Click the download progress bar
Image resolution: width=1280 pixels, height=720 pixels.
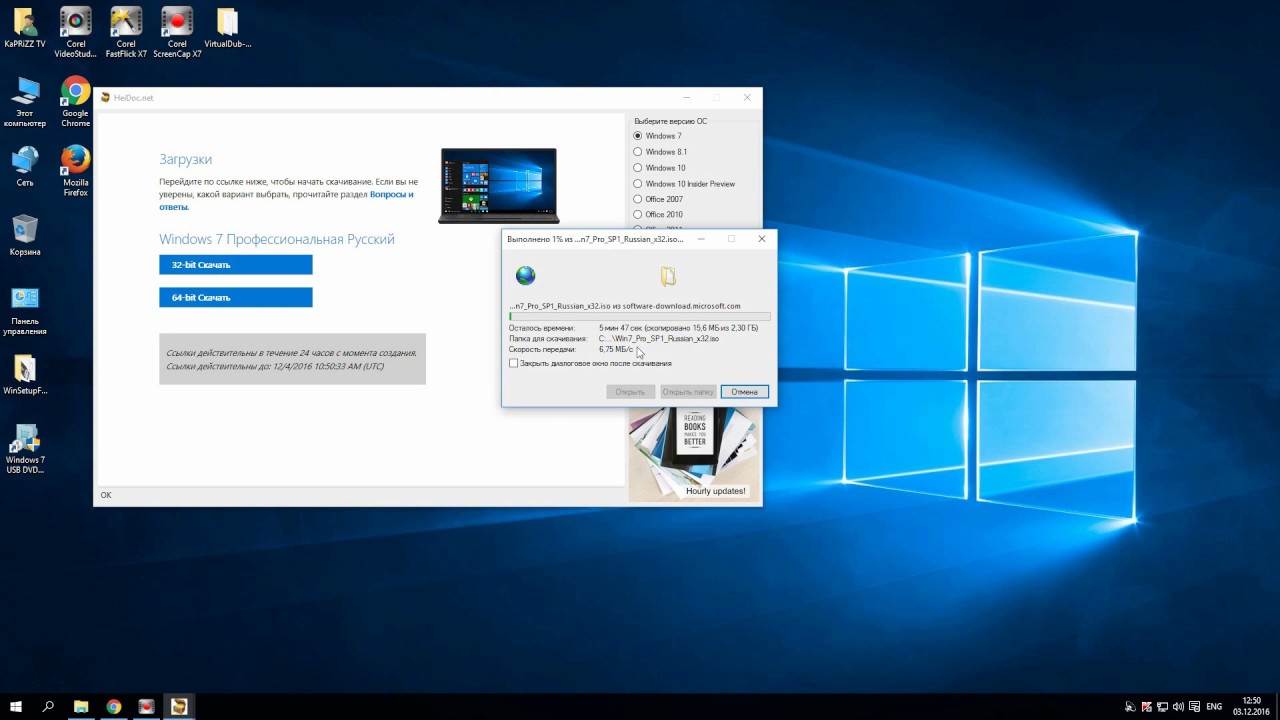pos(639,316)
